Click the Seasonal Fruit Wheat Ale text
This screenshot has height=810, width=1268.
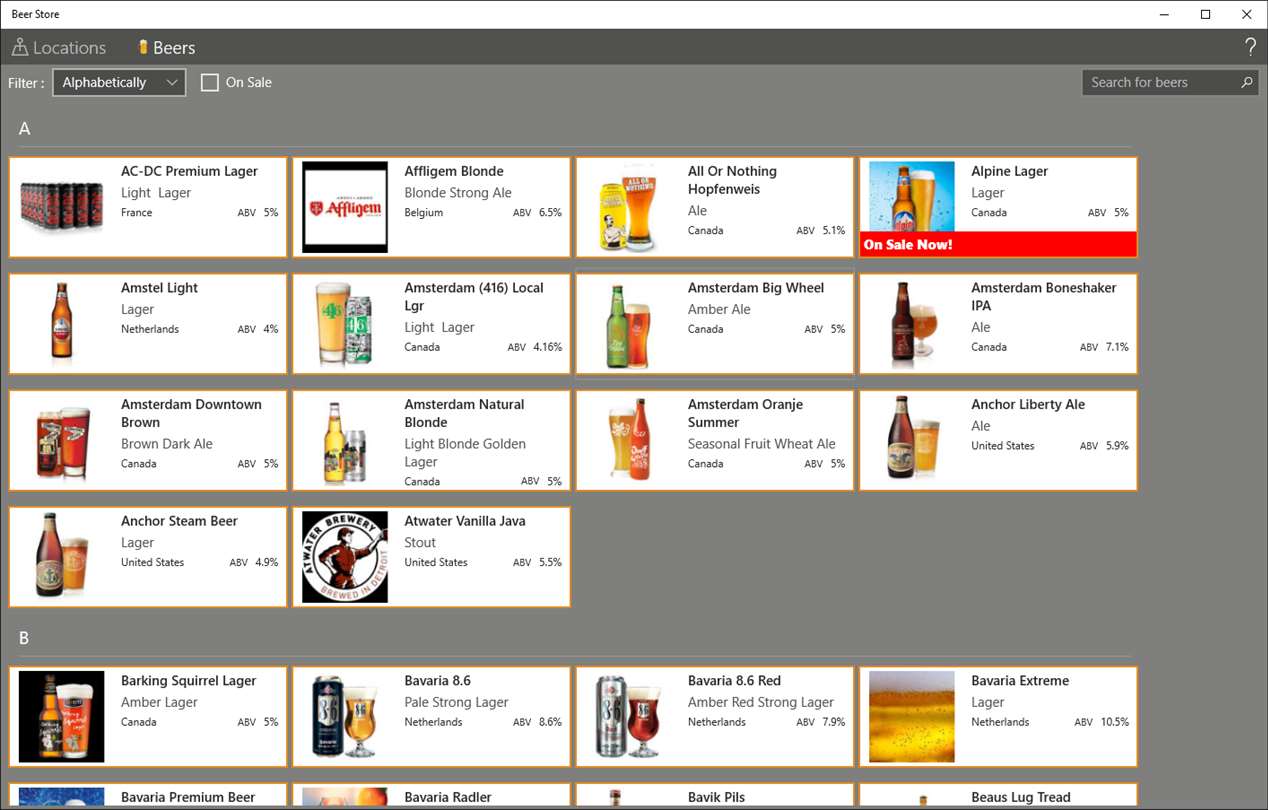(761, 444)
